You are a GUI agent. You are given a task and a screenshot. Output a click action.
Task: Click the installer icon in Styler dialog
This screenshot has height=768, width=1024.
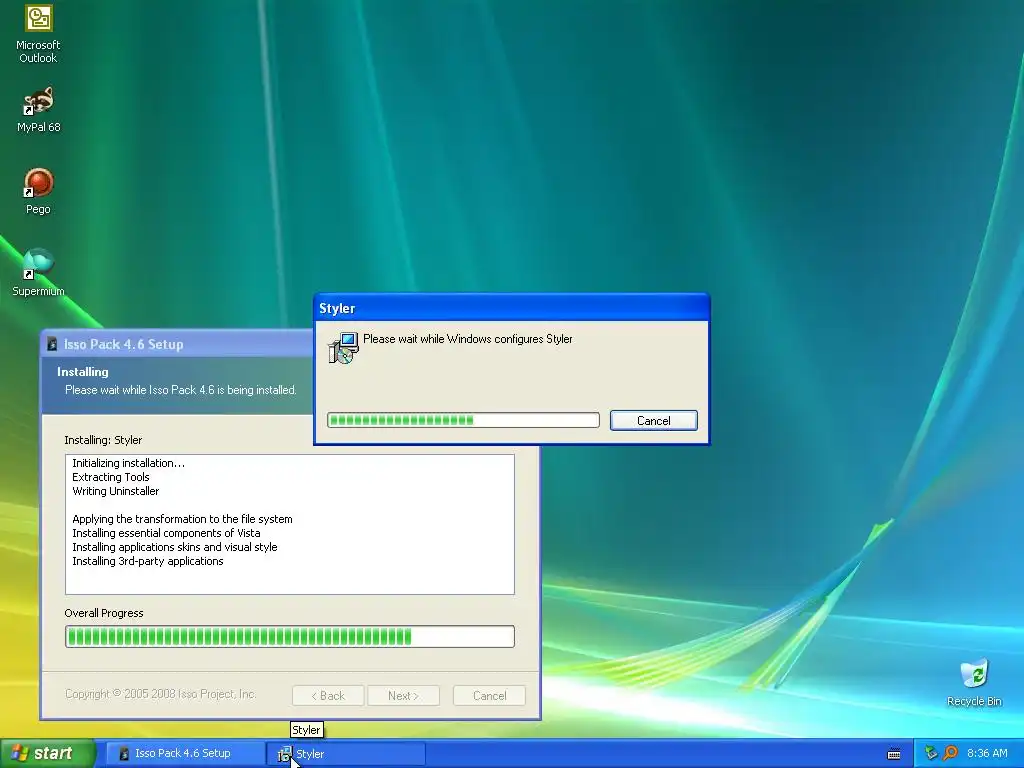(344, 347)
